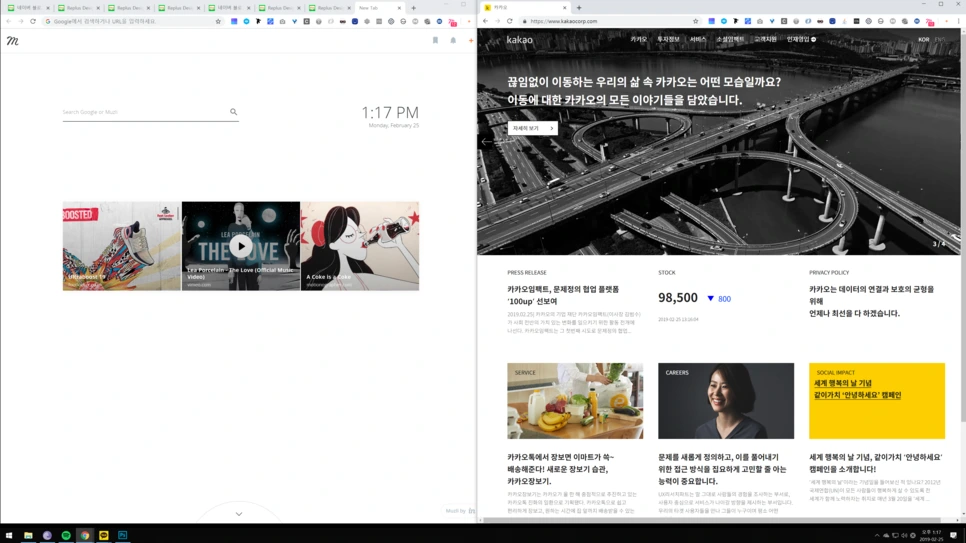Image resolution: width=966 pixels, height=543 pixels.
Task: Expand more Muzli content with down chevron
Action: coord(239,514)
